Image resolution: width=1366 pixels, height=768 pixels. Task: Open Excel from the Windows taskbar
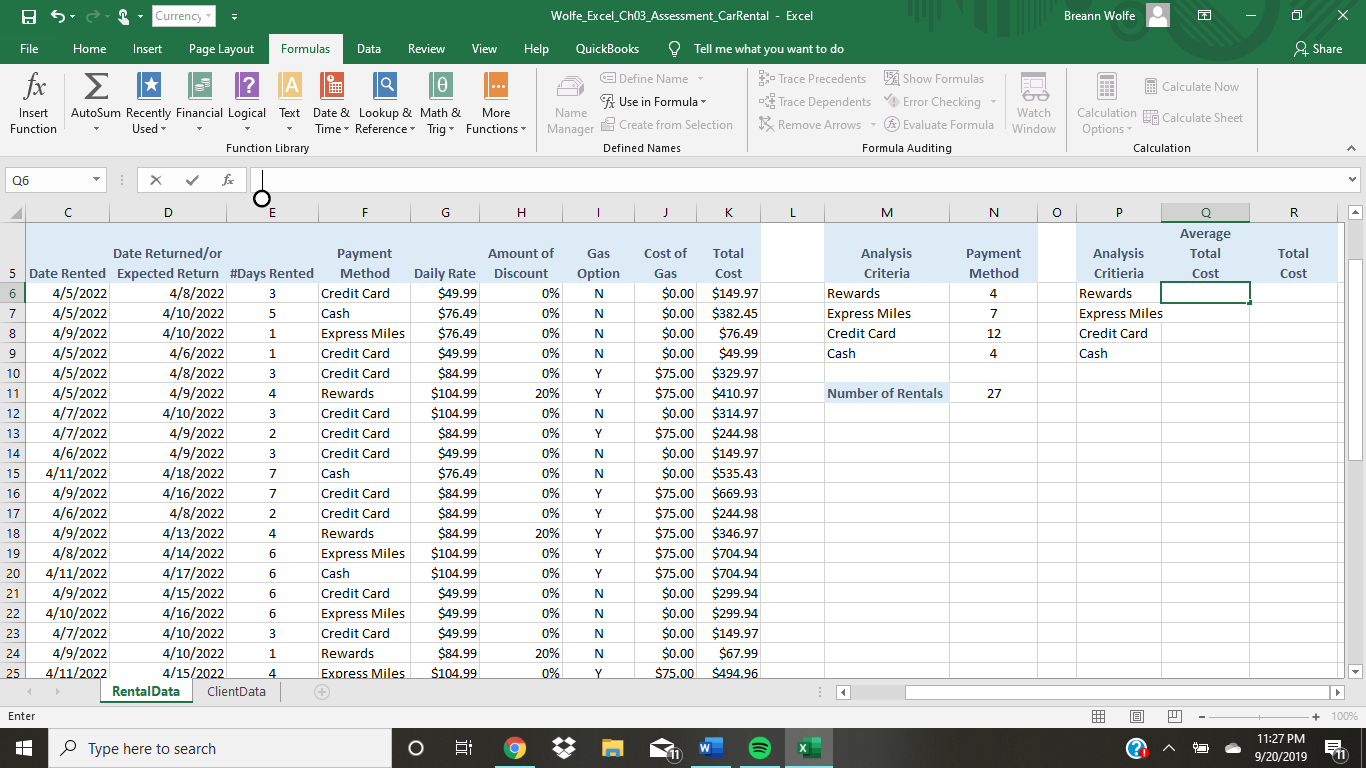(x=809, y=748)
